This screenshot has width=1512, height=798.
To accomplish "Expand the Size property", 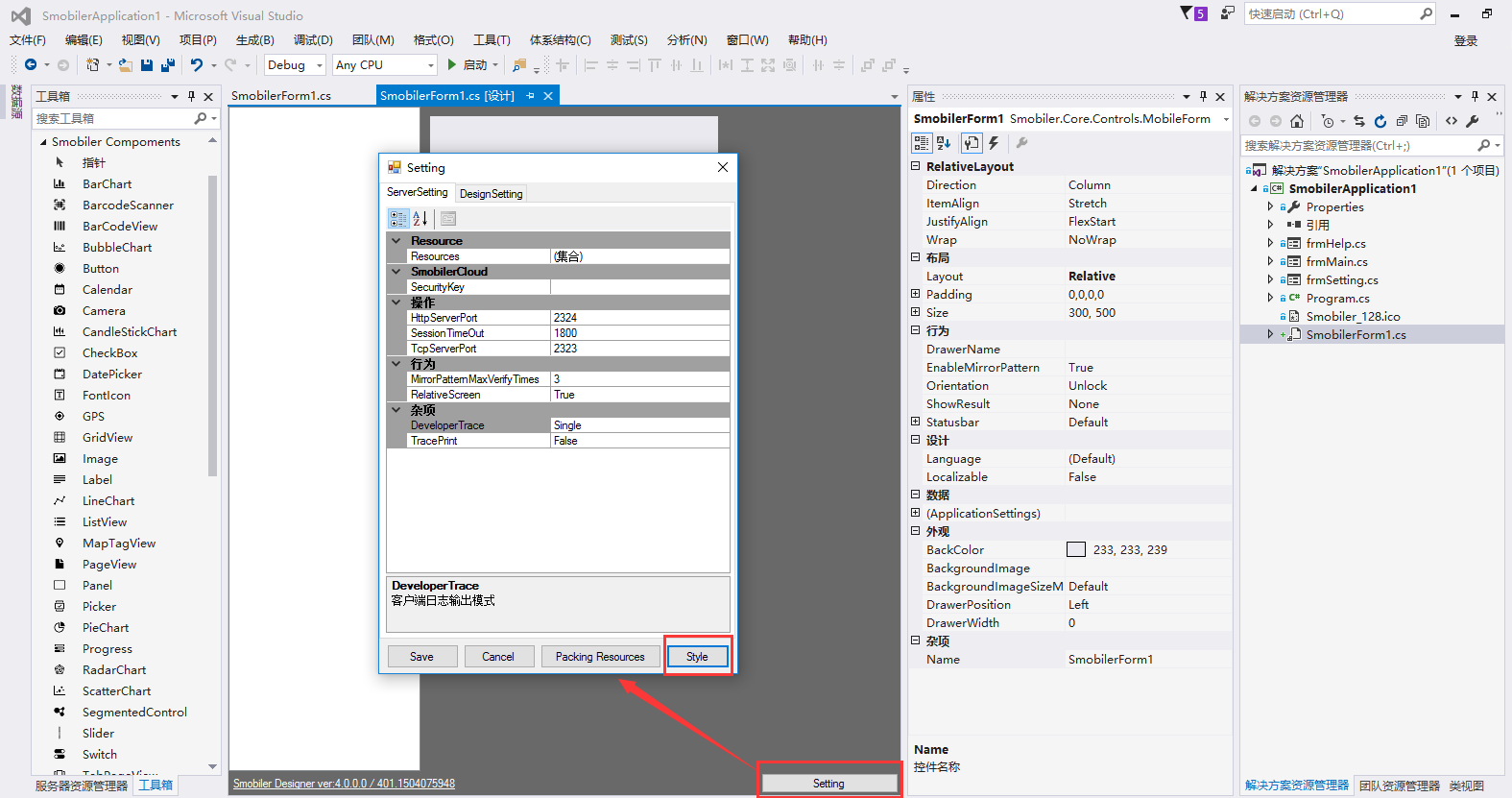I will pyautogui.click(x=916, y=312).
